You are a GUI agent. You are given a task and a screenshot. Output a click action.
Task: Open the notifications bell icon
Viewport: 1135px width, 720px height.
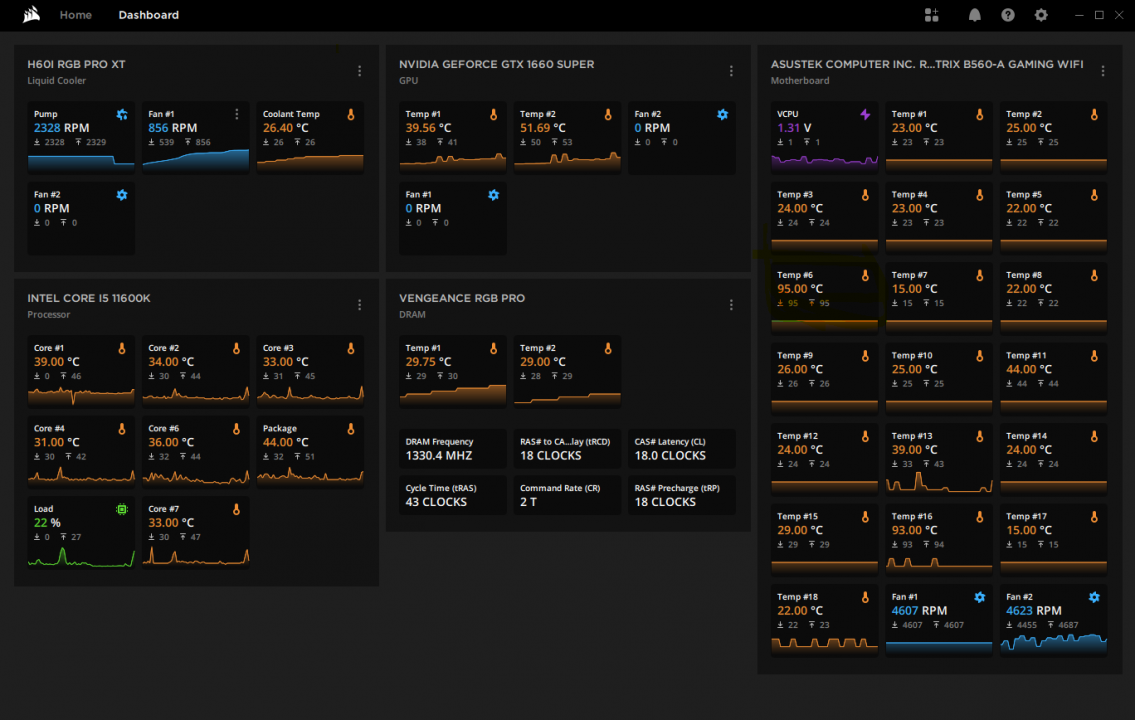click(974, 15)
